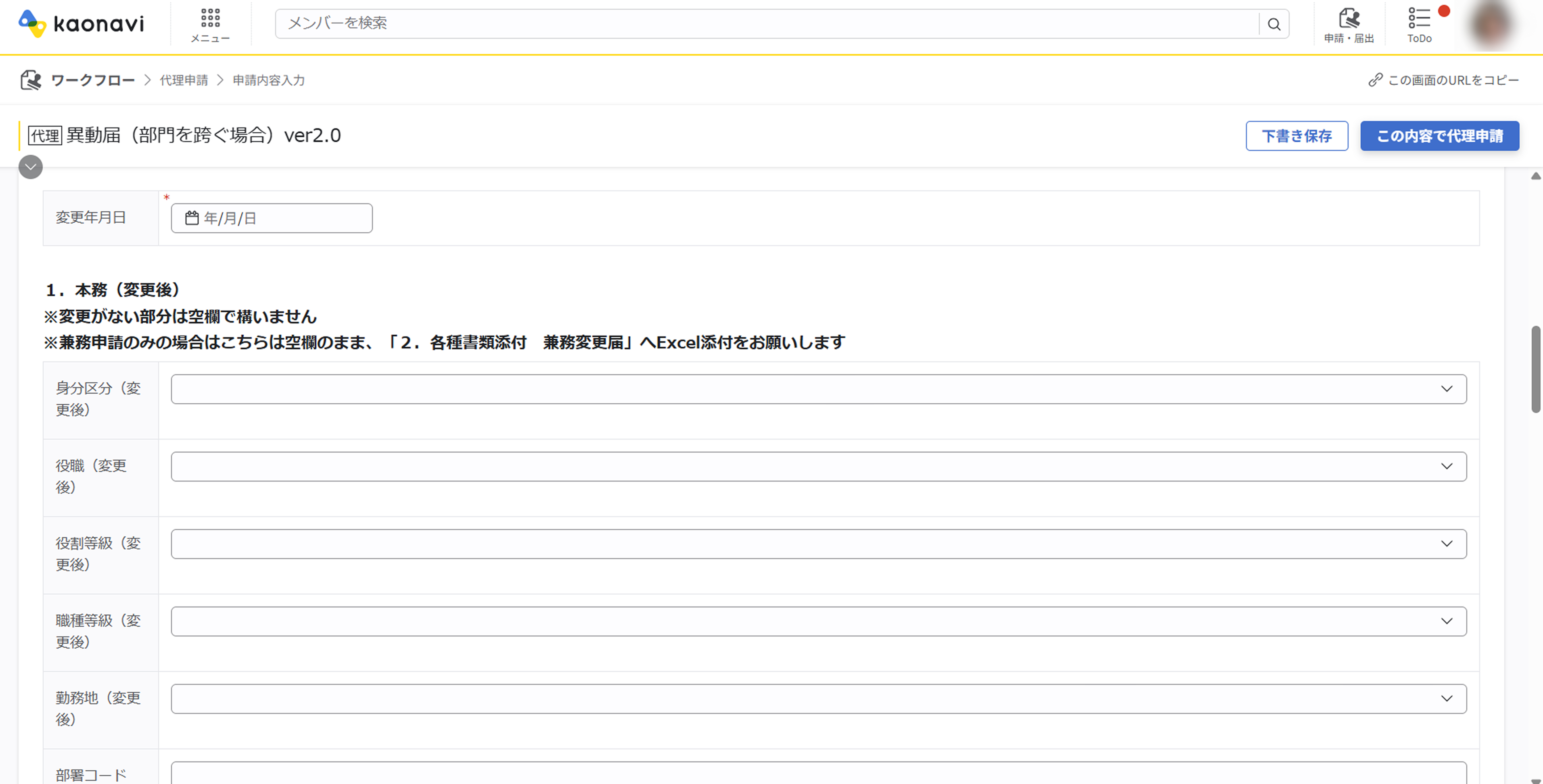Click the calendar icon in 変更年月日
This screenshot has width=1543, height=784.
click(x=192, y=218)
